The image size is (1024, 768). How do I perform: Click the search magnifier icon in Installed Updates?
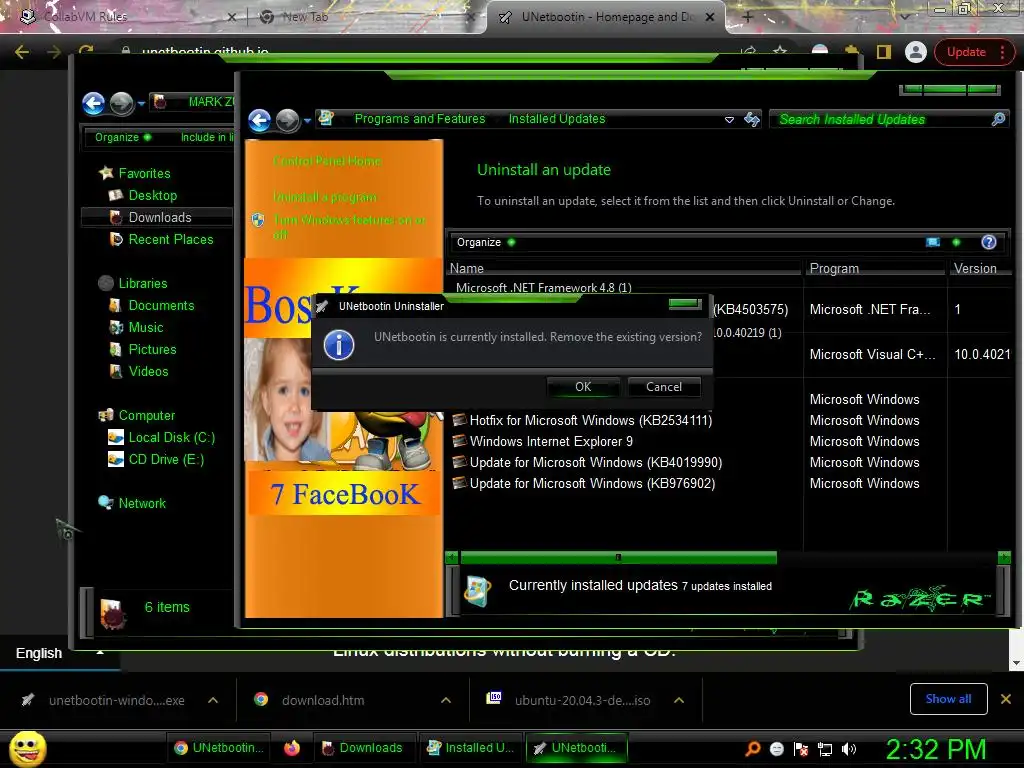pos(998,120)
